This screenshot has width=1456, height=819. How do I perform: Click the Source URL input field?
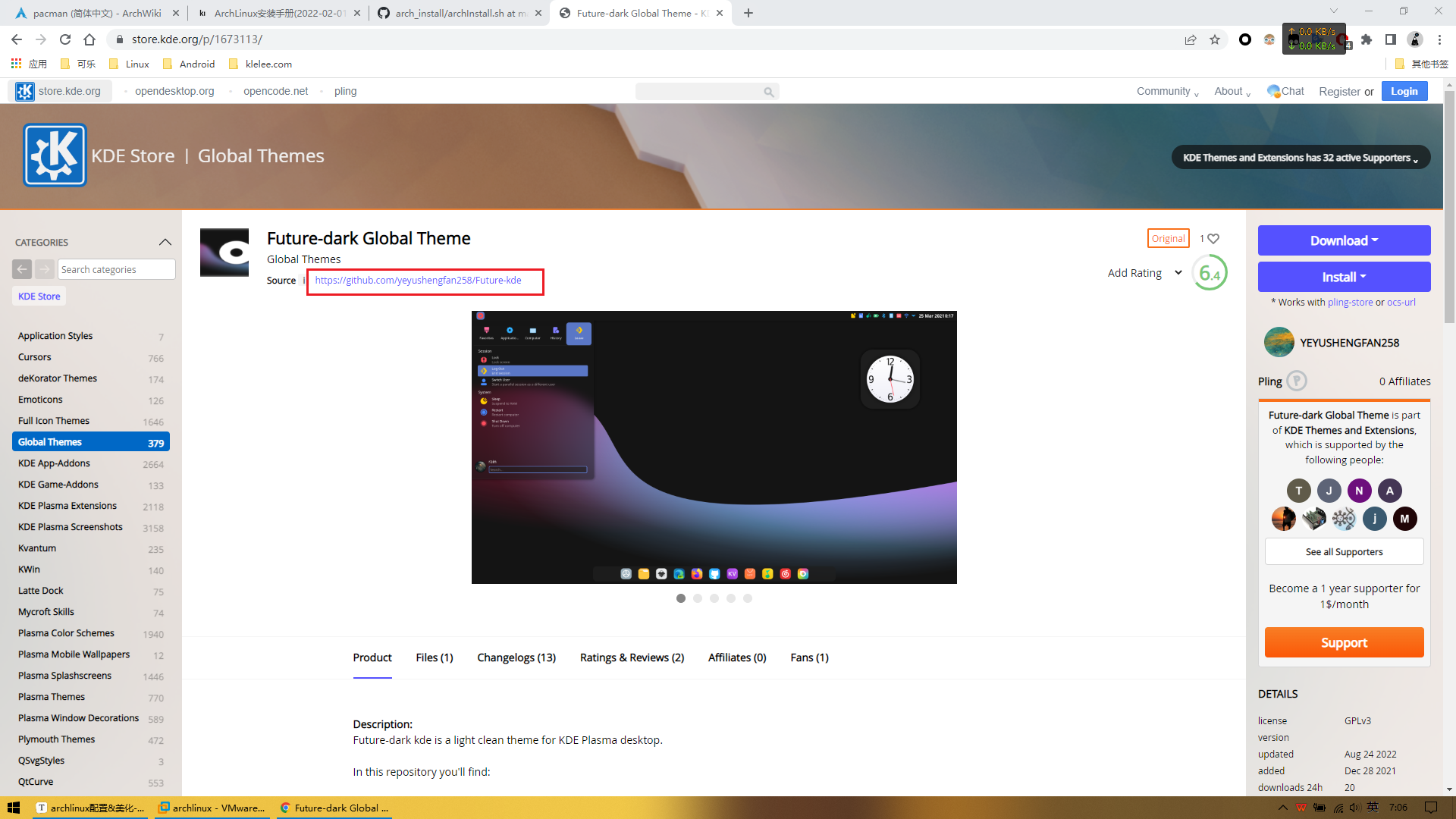click(427, 280)
